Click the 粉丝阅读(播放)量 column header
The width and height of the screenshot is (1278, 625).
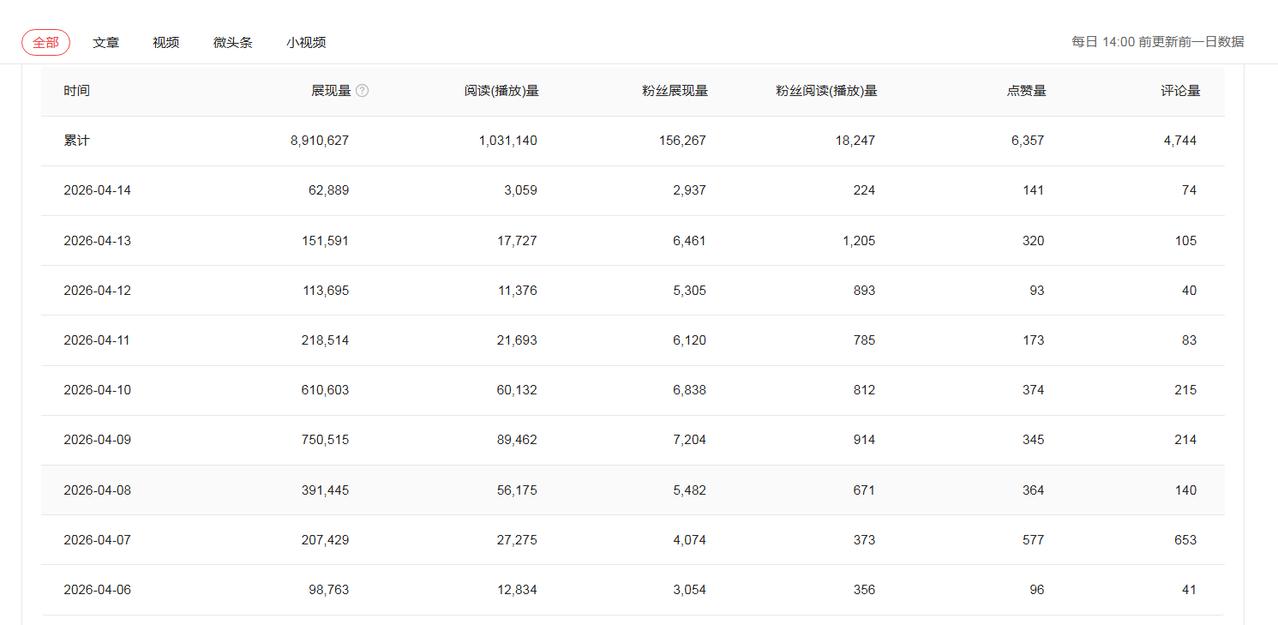click(826, 91)
